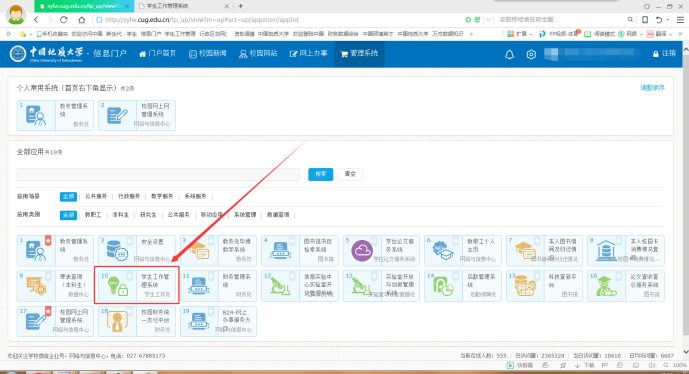Click the 调整顺序 link
This screenshot has width=689, height=374.
click(x=653, y=88)
